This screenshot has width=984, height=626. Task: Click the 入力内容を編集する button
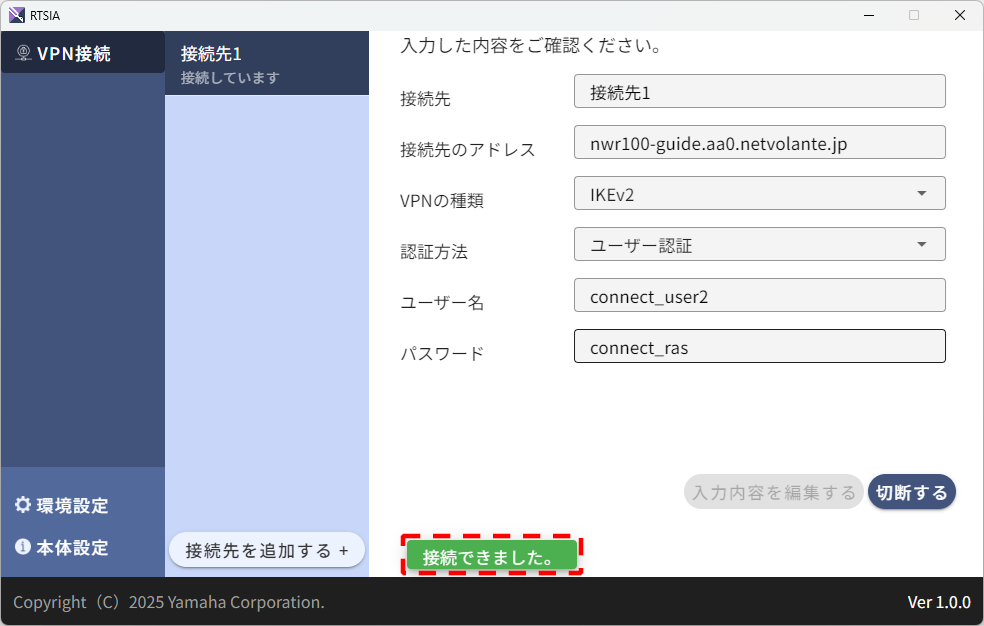[x=773, y=491]
